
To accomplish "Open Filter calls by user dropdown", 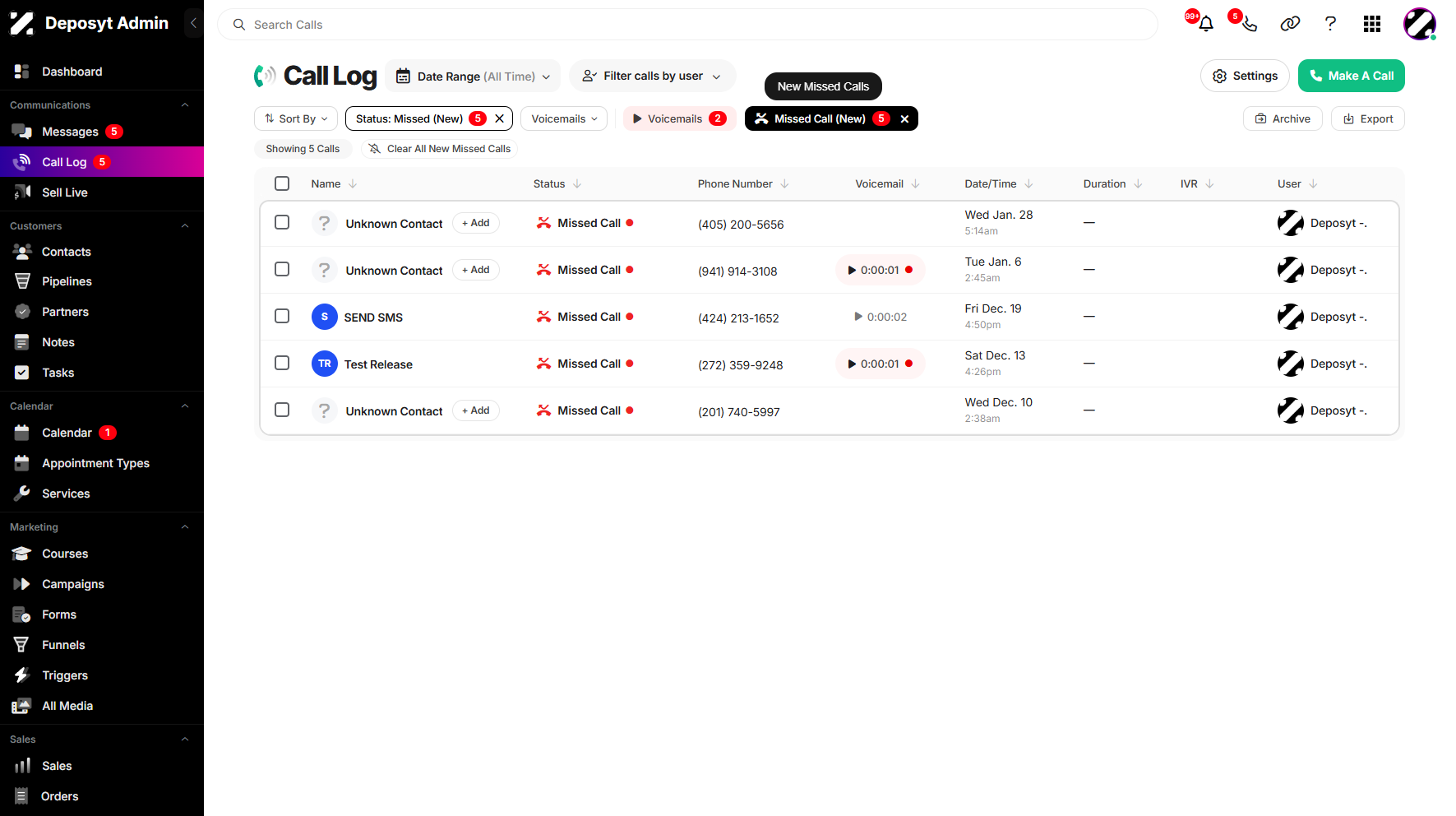I will 652,76.
